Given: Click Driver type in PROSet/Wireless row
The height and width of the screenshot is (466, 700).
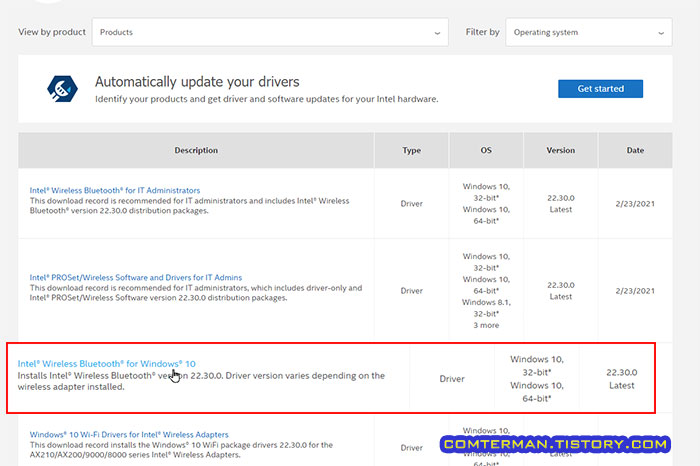Looking at the screenshot, I should click(x=411, y=291).
